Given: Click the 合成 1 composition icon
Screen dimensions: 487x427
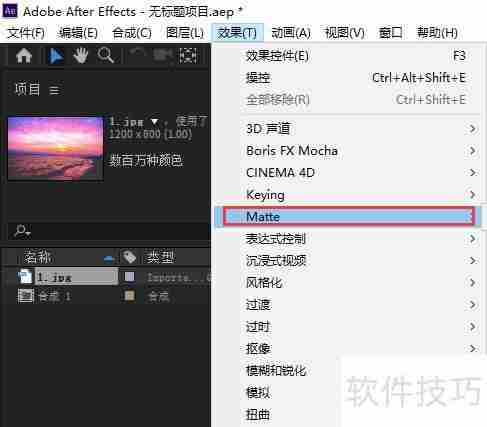Looking at the screenshot, I should coord(25,296).
